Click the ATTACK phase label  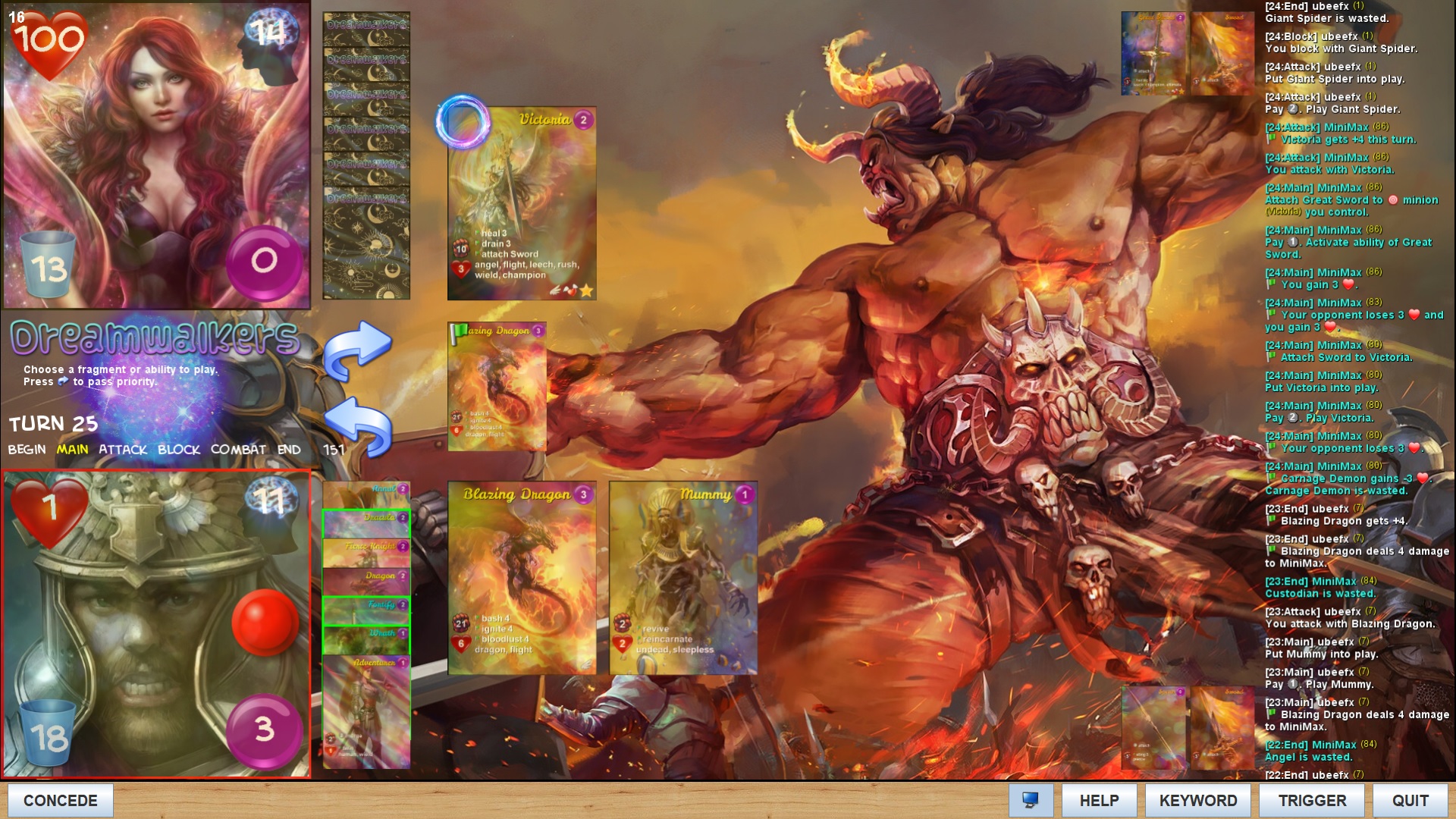tap(123, 450)
